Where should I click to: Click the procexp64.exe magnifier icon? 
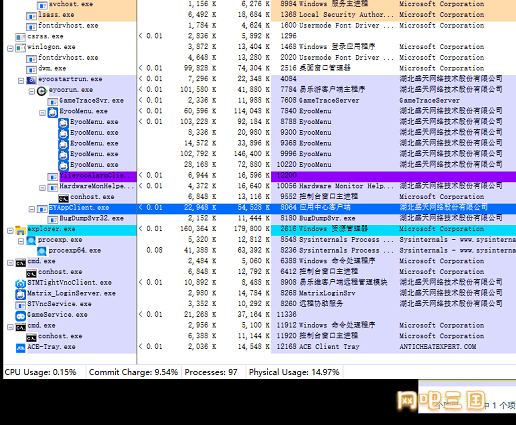pos(42,251)
